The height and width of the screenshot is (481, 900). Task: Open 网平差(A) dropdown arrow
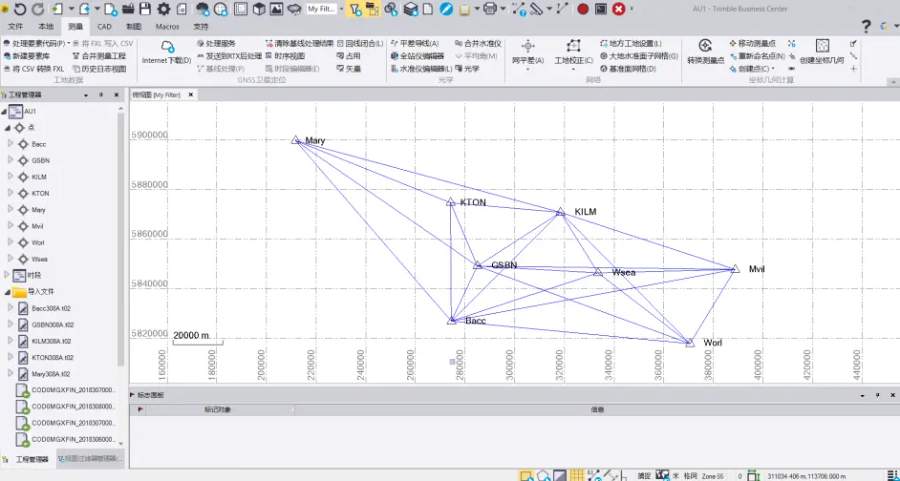528,69
